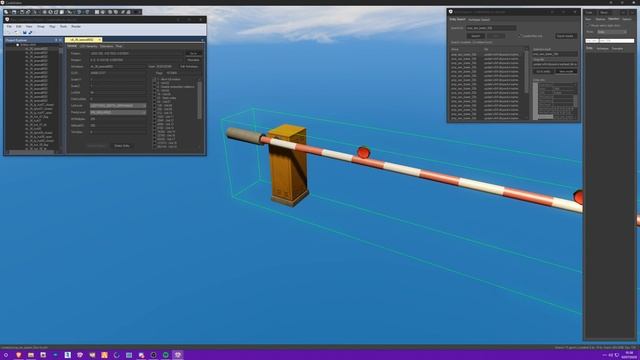Click the LodDist input field
640x360 pixels.
click(x=118, y=93)
